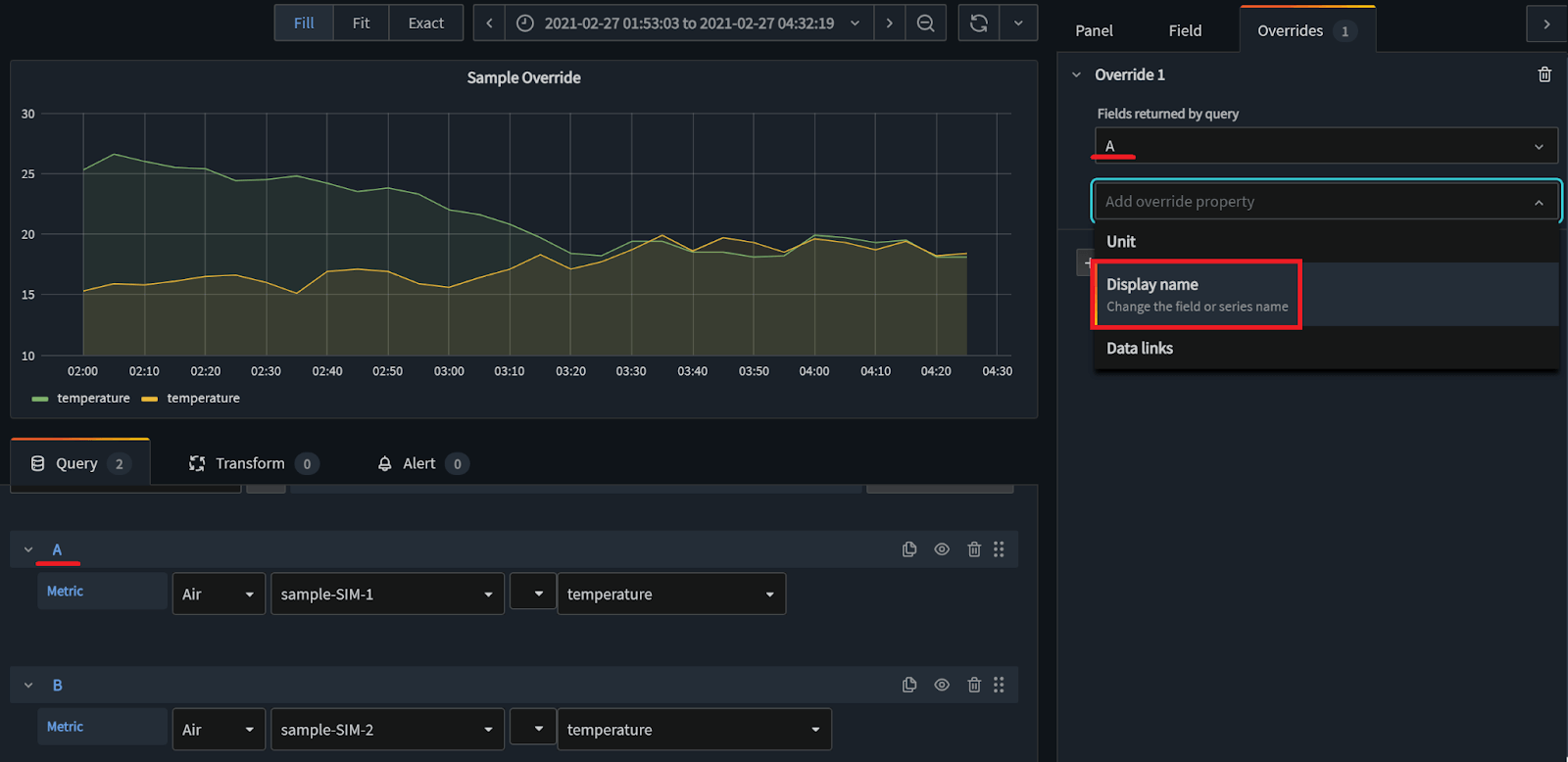The image size is (1568, 762).
Task: Select the Fit view button
Action: pyautogui.click(x=361, y=24)
